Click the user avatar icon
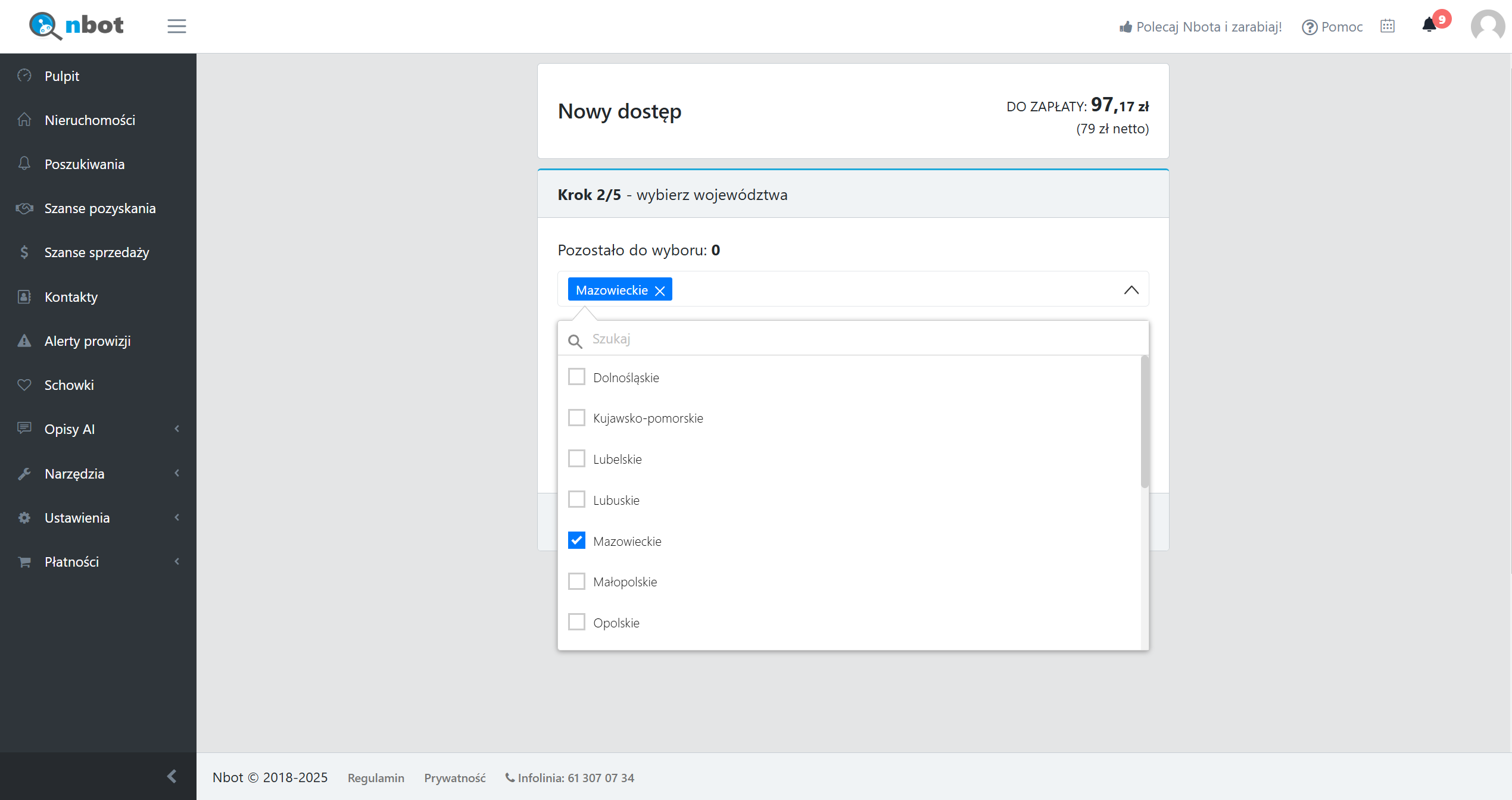 [1488, 26]
